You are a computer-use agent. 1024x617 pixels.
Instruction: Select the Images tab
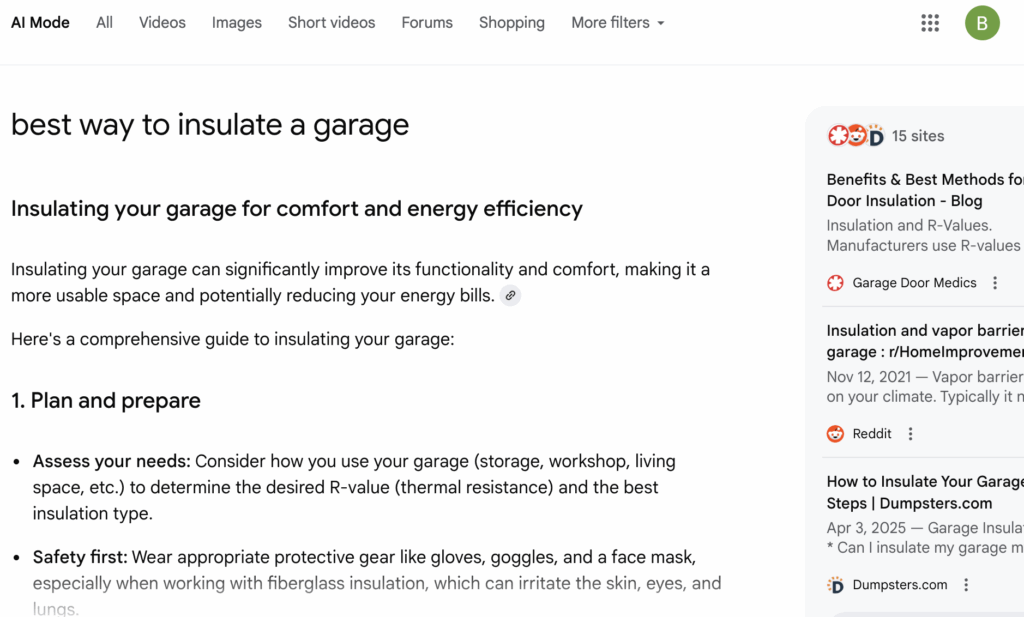[x=237, y=23]
